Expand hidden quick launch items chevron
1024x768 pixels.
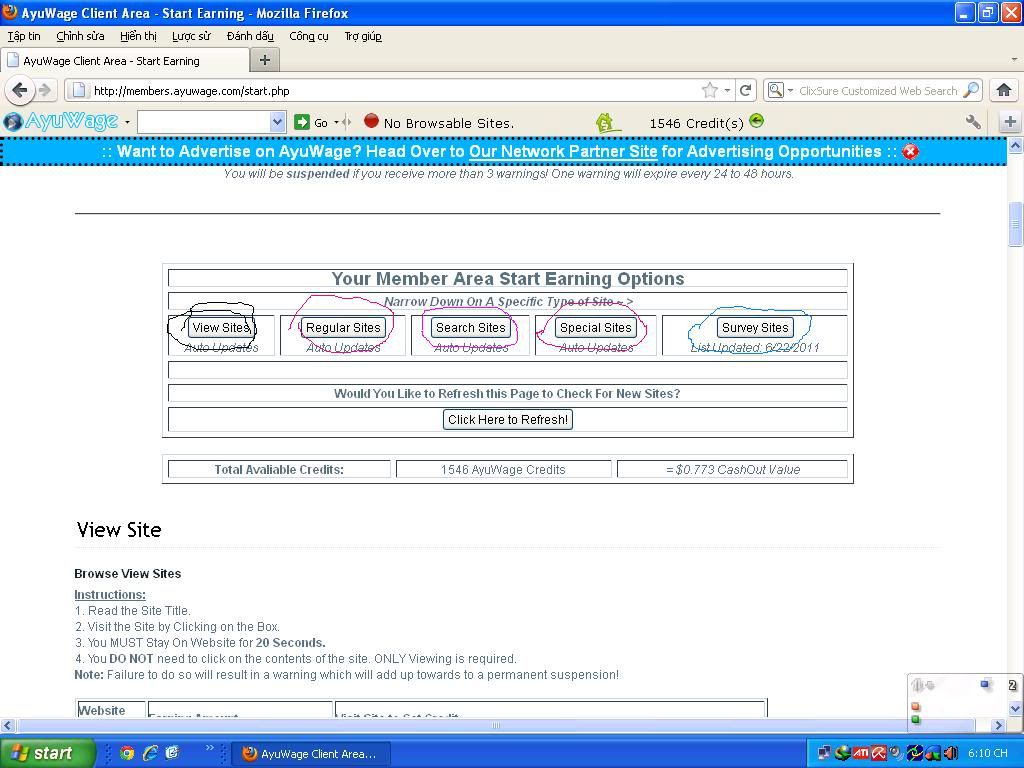[x=209, y=748]
